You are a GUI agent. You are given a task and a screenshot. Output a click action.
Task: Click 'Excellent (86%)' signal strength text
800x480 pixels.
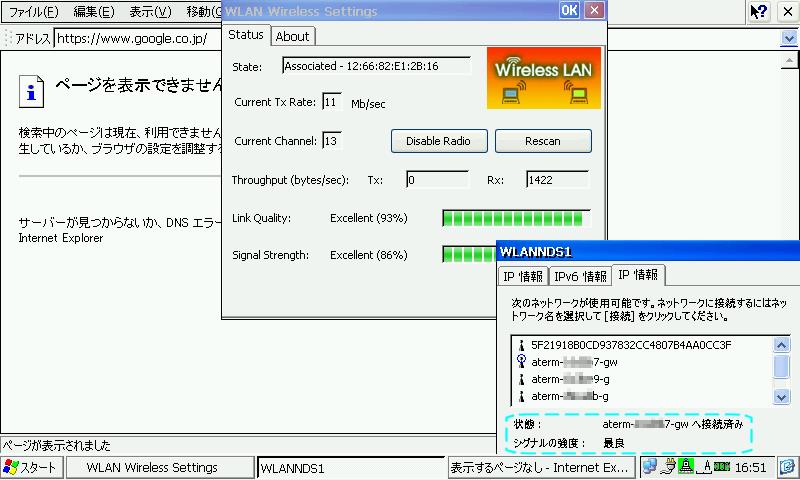click(x=368, y=255)
